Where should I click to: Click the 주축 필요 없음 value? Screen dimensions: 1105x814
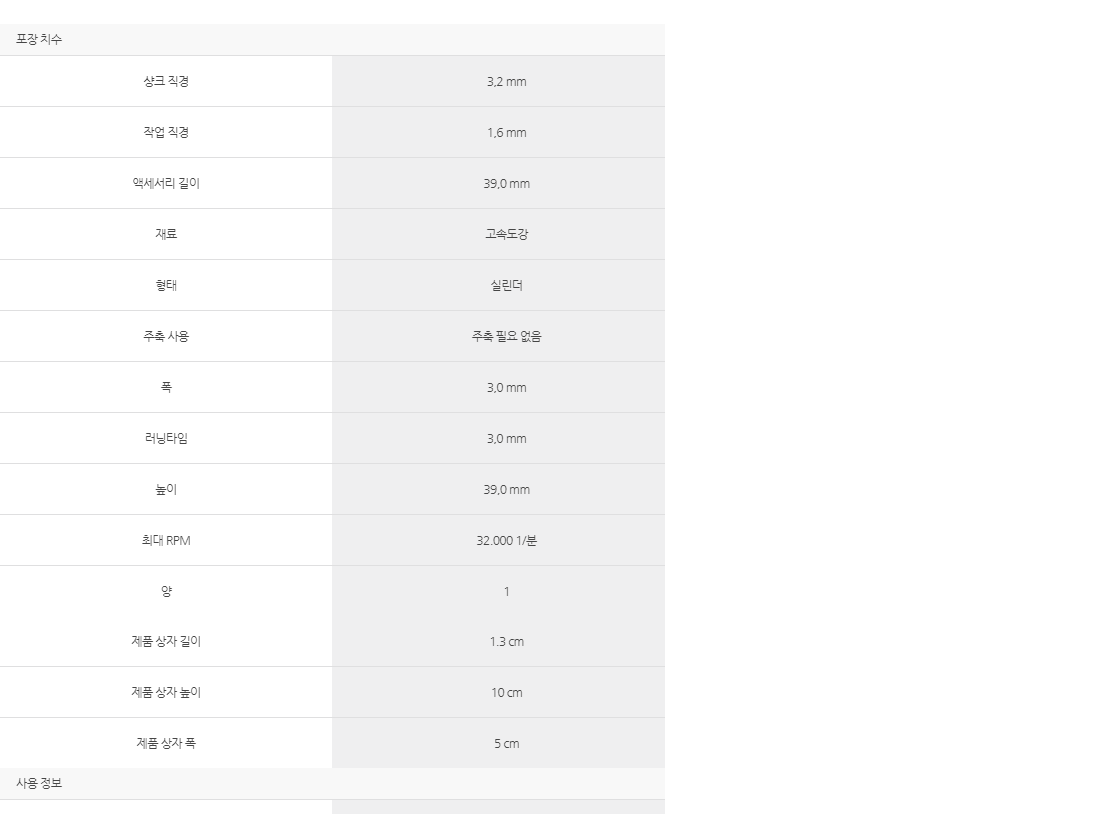507,336
